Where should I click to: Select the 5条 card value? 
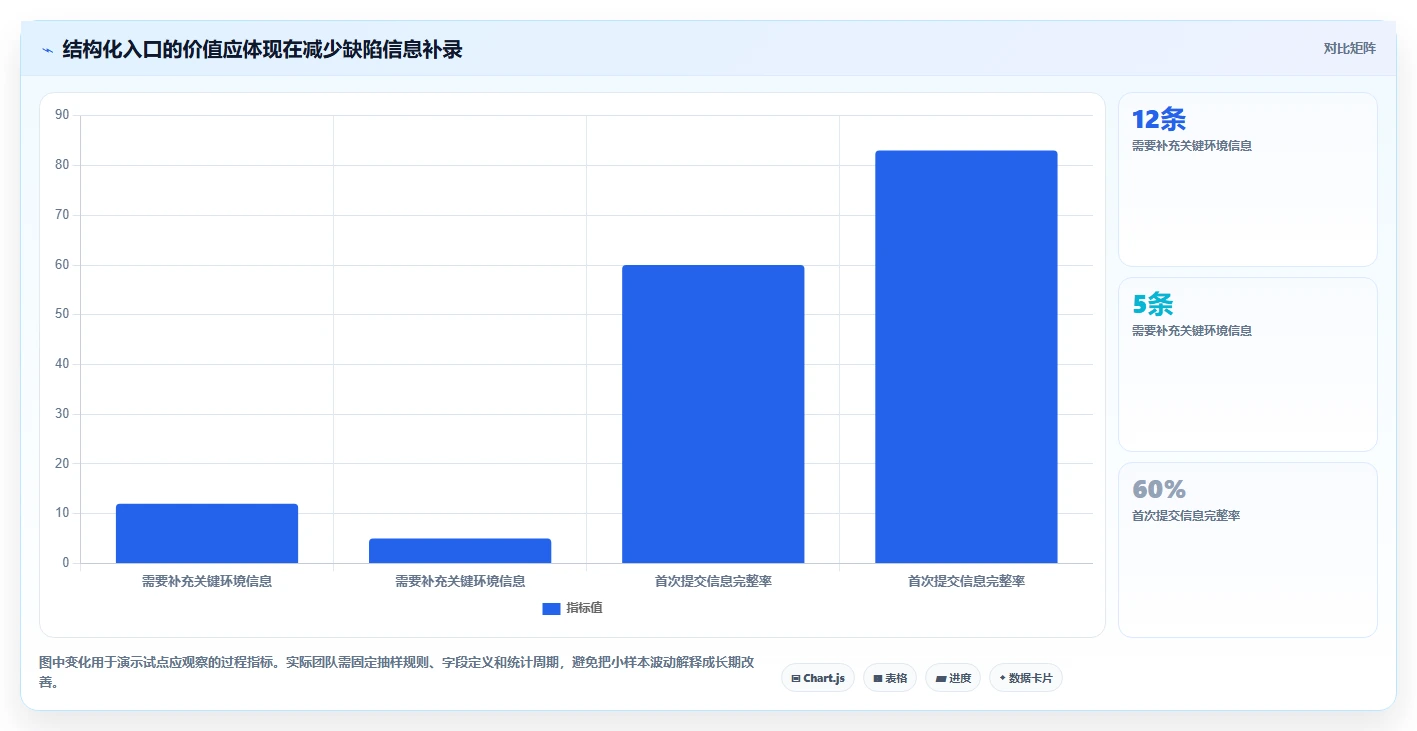[x=1152, y=304]
